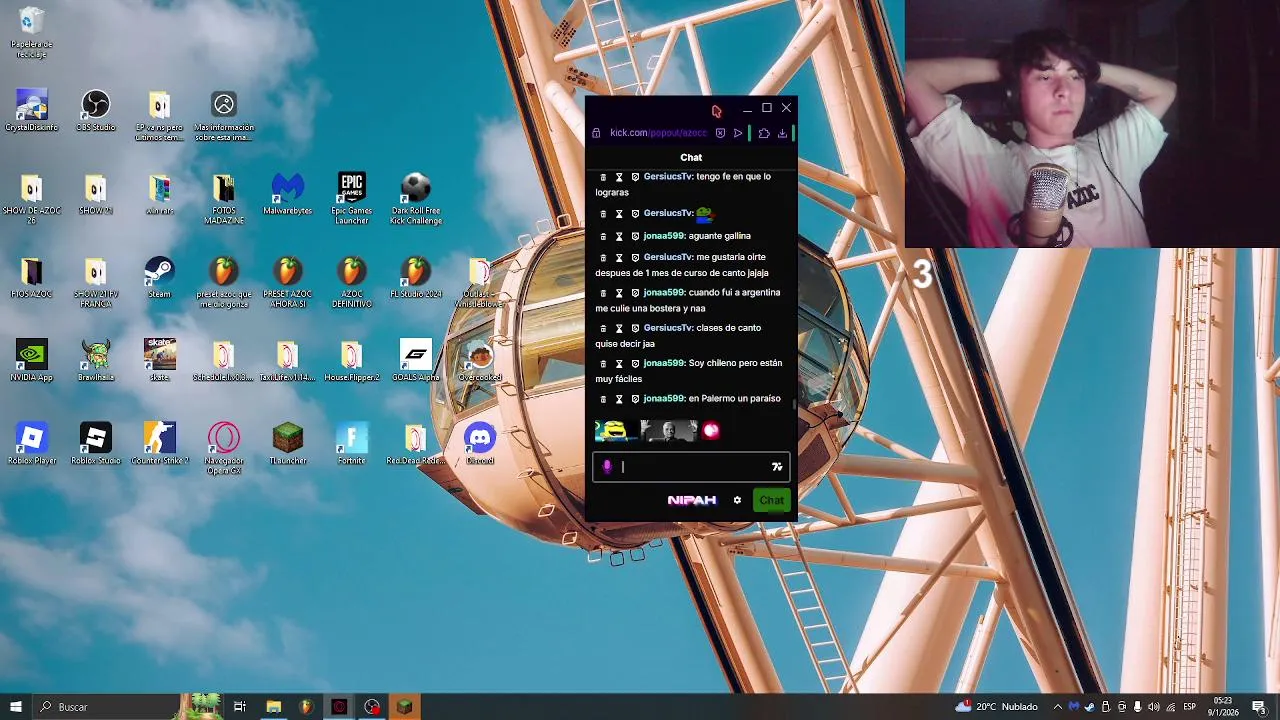Screen dimensions: 1280x720
Task: Open the Windows Start menu
Action: (16, 707)
